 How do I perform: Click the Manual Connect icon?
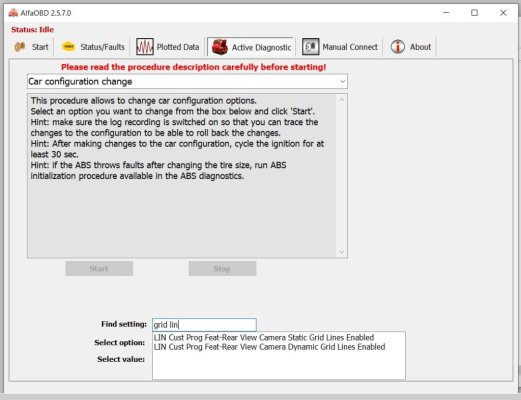(310, 47)
